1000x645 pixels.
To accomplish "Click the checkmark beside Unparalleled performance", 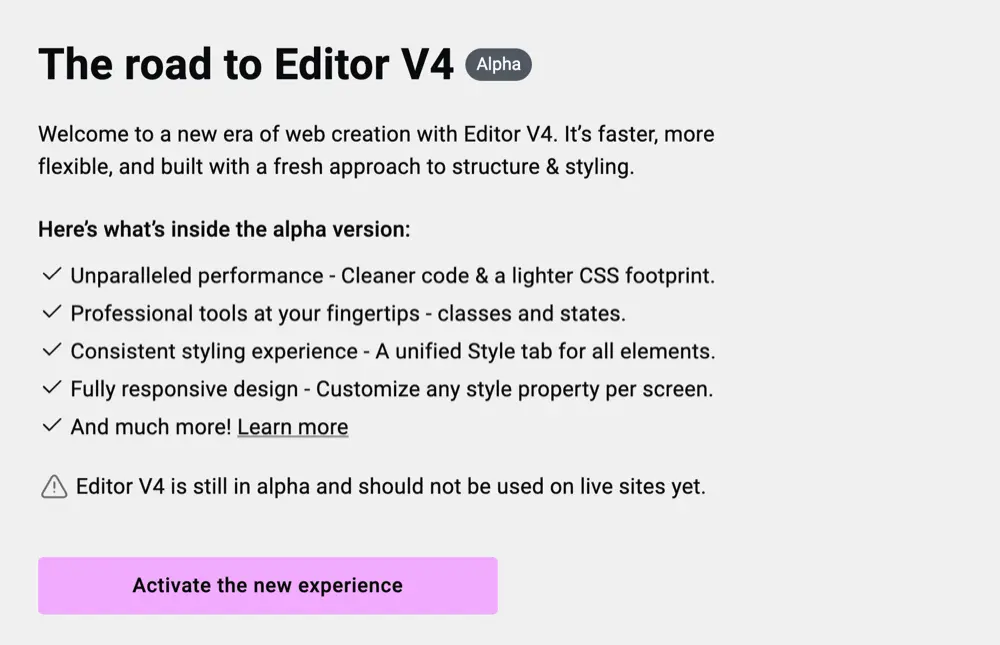I will pyautogui.click(x=52, y=275).
